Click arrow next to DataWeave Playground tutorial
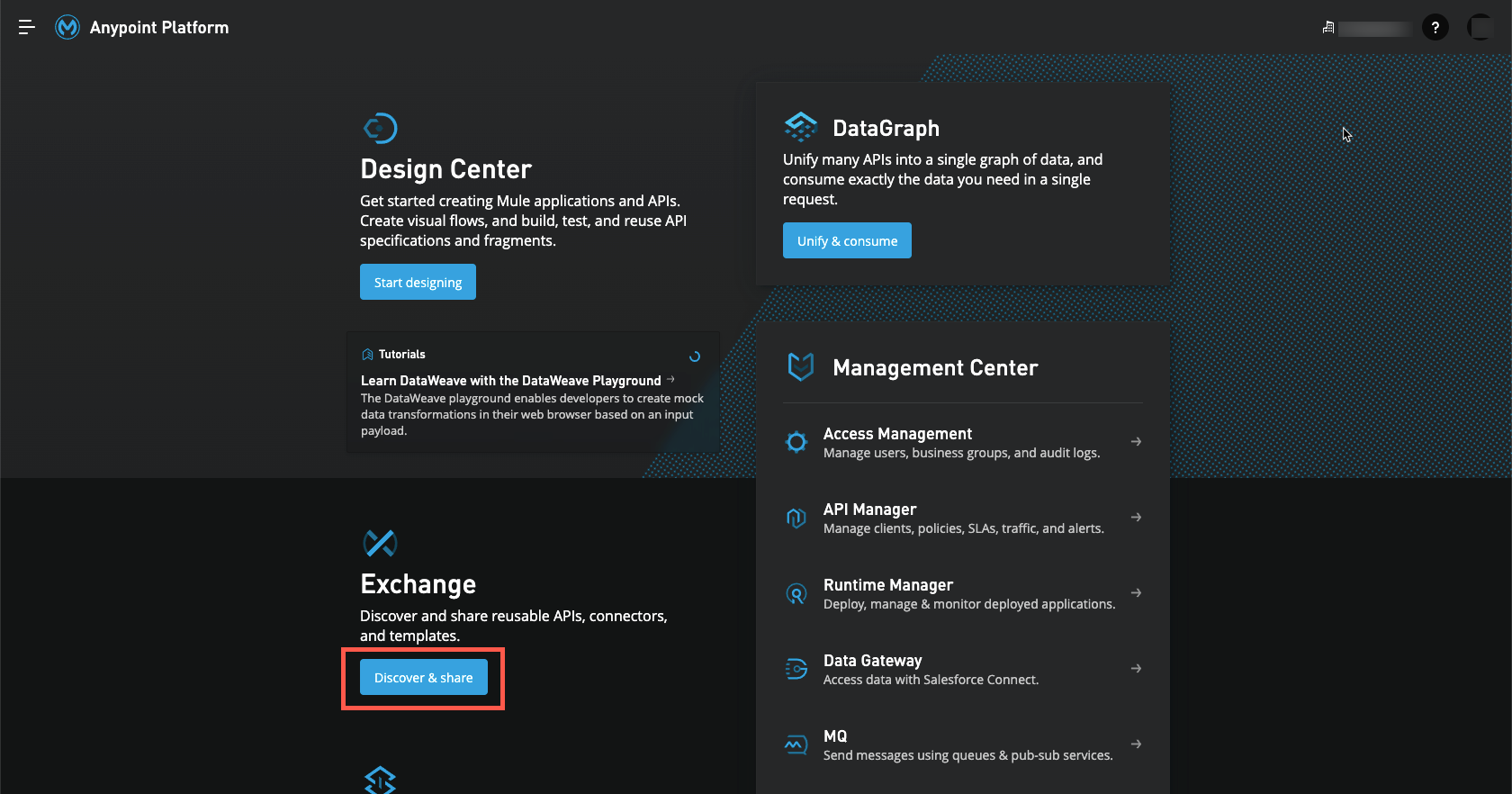The height and width of the screenshot is (794, 1512). click(670, 380)
